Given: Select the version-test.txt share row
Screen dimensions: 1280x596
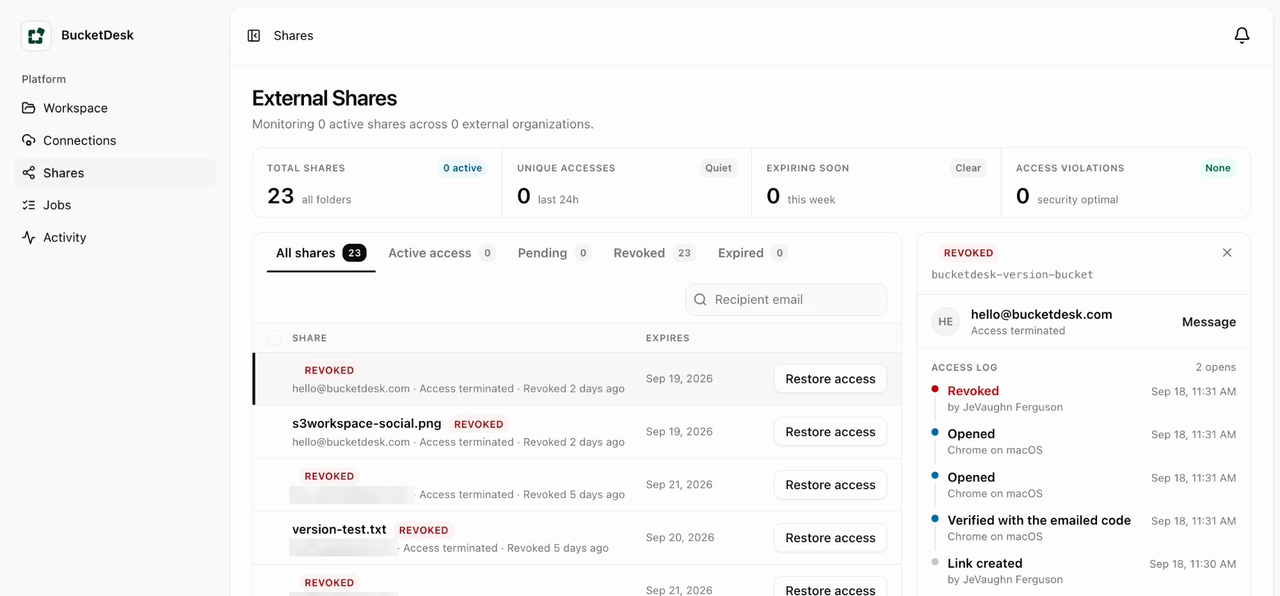Looking at the screenshot, I should point(577,538).
